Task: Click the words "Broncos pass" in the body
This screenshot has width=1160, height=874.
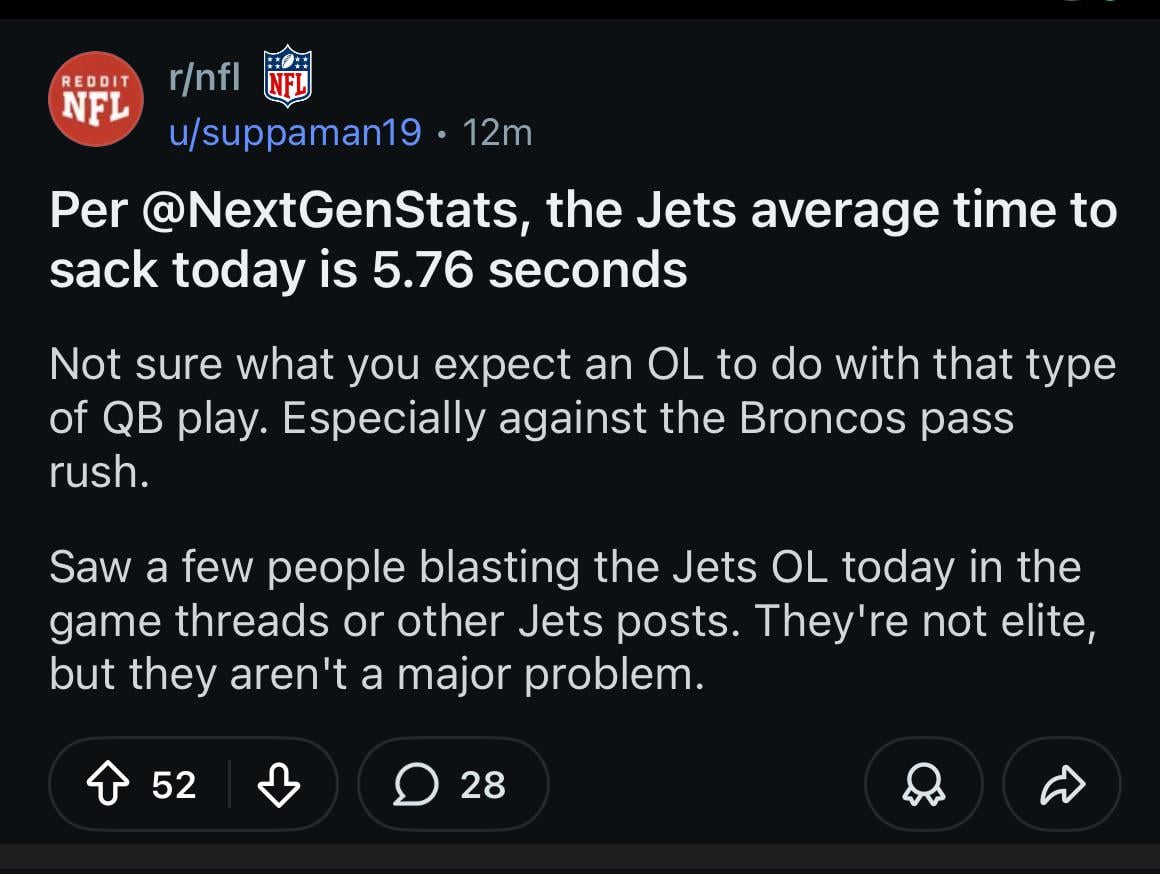Action: click(x=876, y=417)
